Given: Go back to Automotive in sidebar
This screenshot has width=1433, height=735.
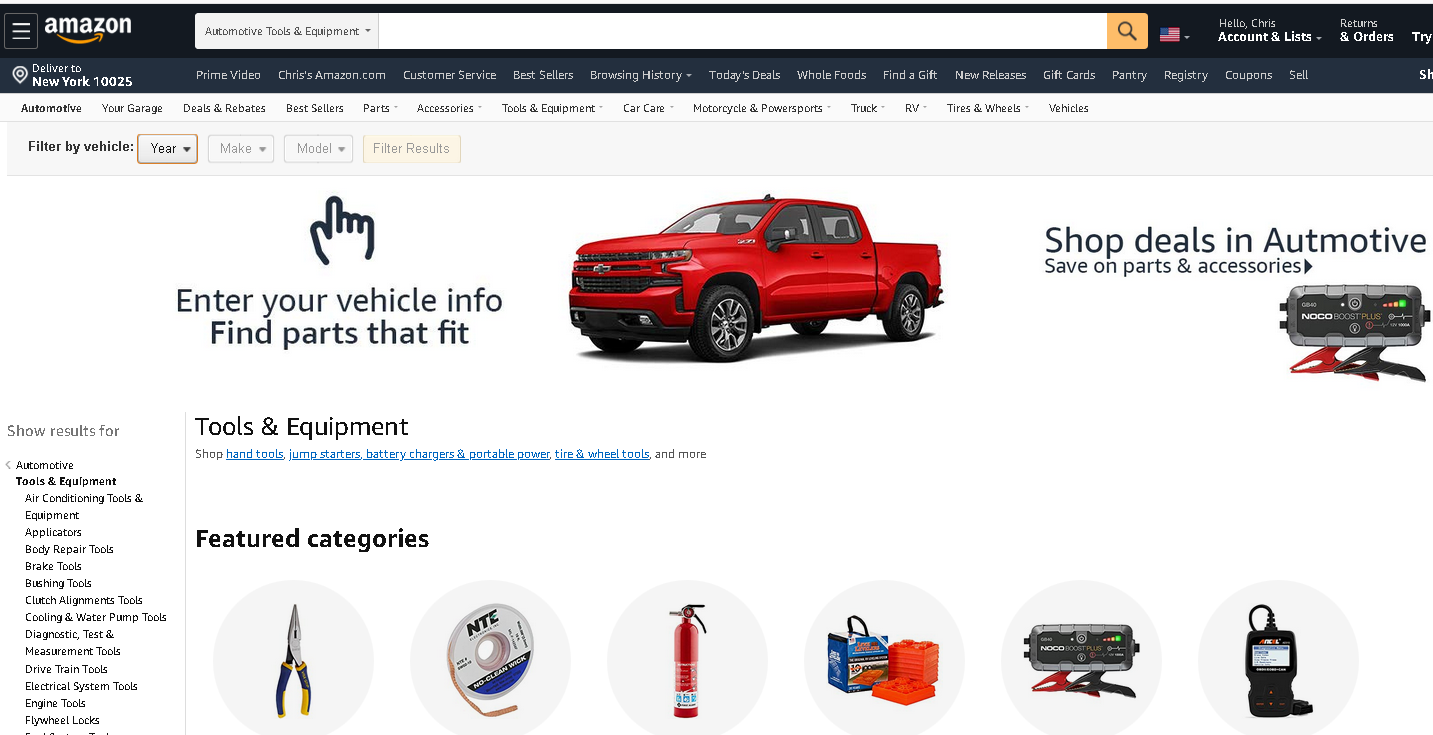Looking at the screenshot, I should coord(44,465).
